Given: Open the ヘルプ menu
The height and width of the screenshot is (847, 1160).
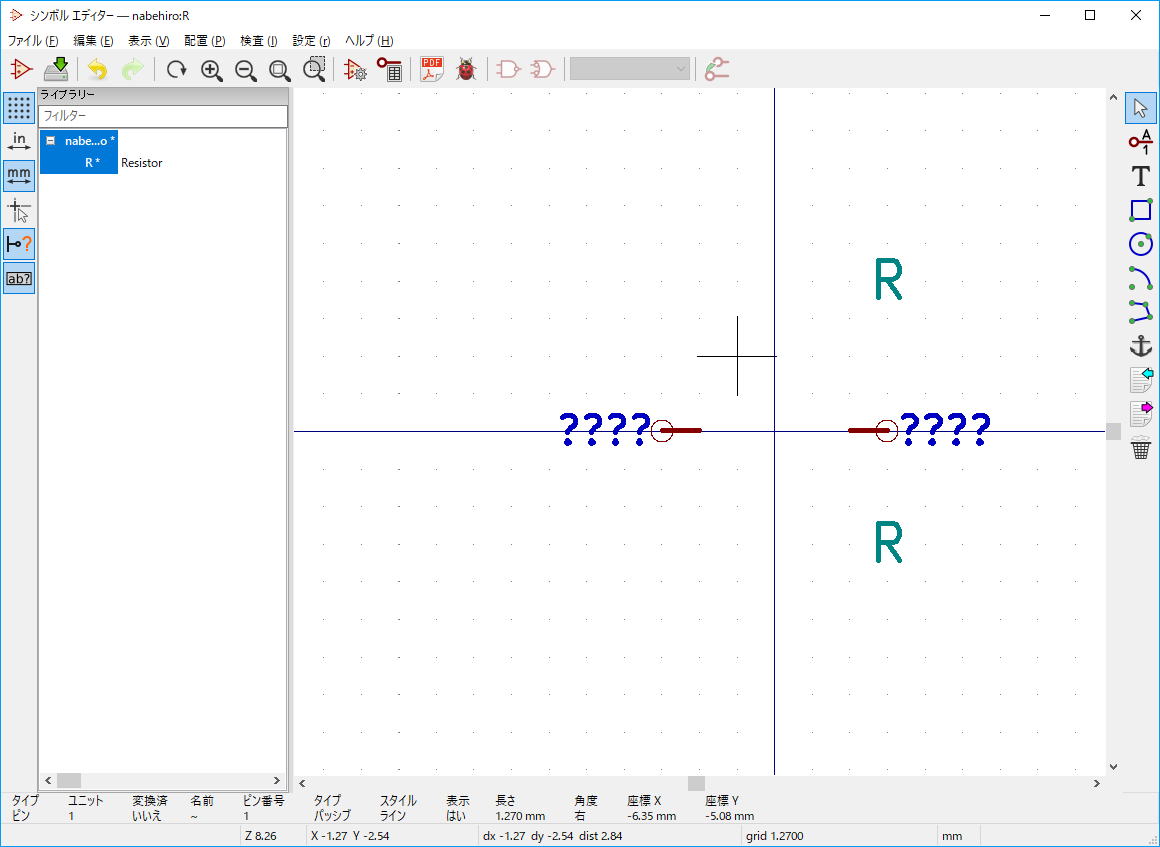Looking at the screenshot, I should click(369, 41).
